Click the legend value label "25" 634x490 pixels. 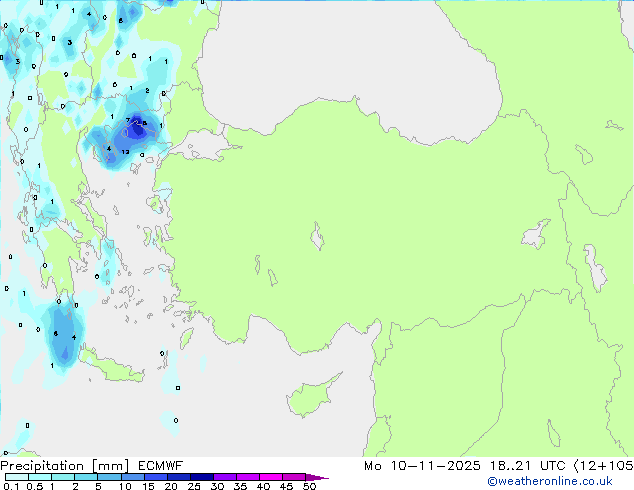tap(194, 486)
